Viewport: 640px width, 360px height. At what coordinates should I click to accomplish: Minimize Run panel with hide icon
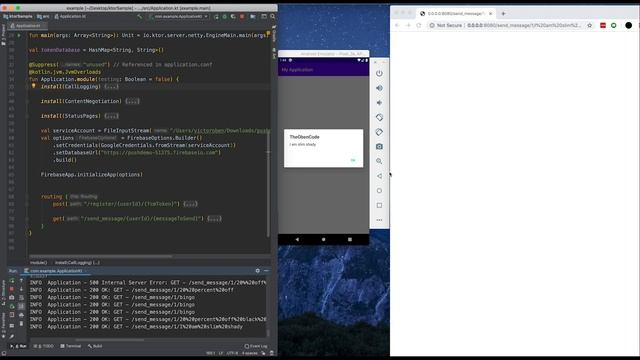[266, 271]
